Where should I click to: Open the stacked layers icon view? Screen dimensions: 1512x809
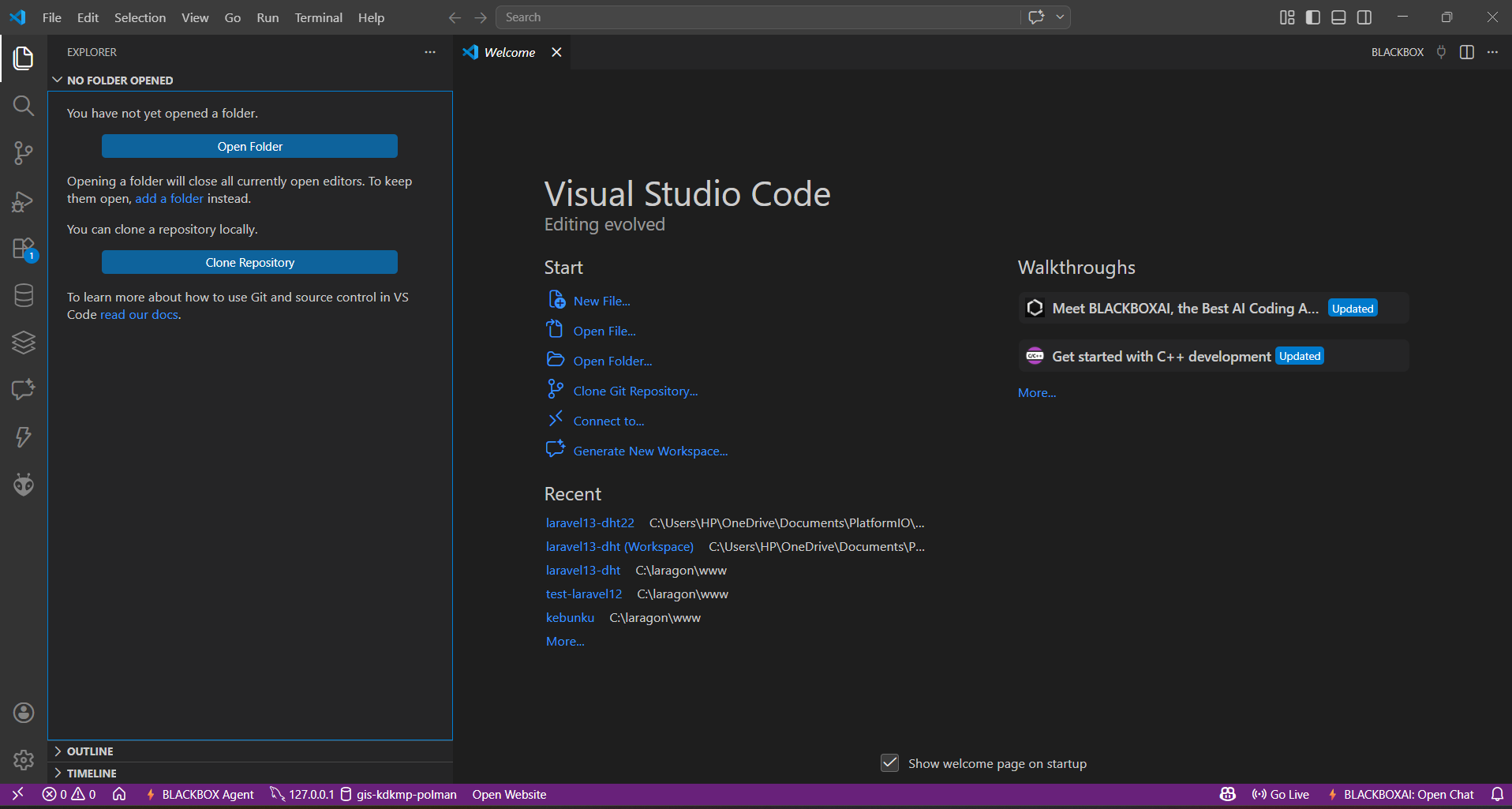pos(24,343)
